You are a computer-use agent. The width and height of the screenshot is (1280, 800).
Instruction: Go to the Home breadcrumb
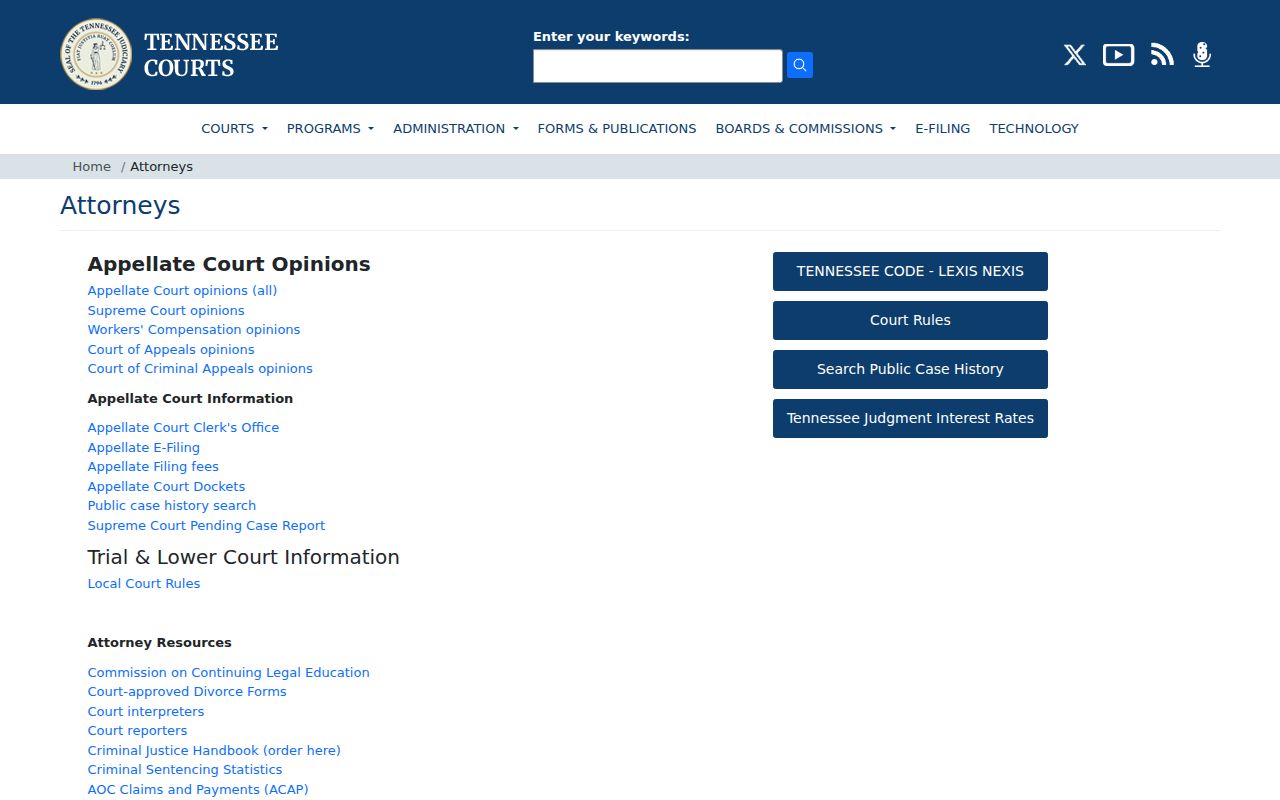coord(92,167)
